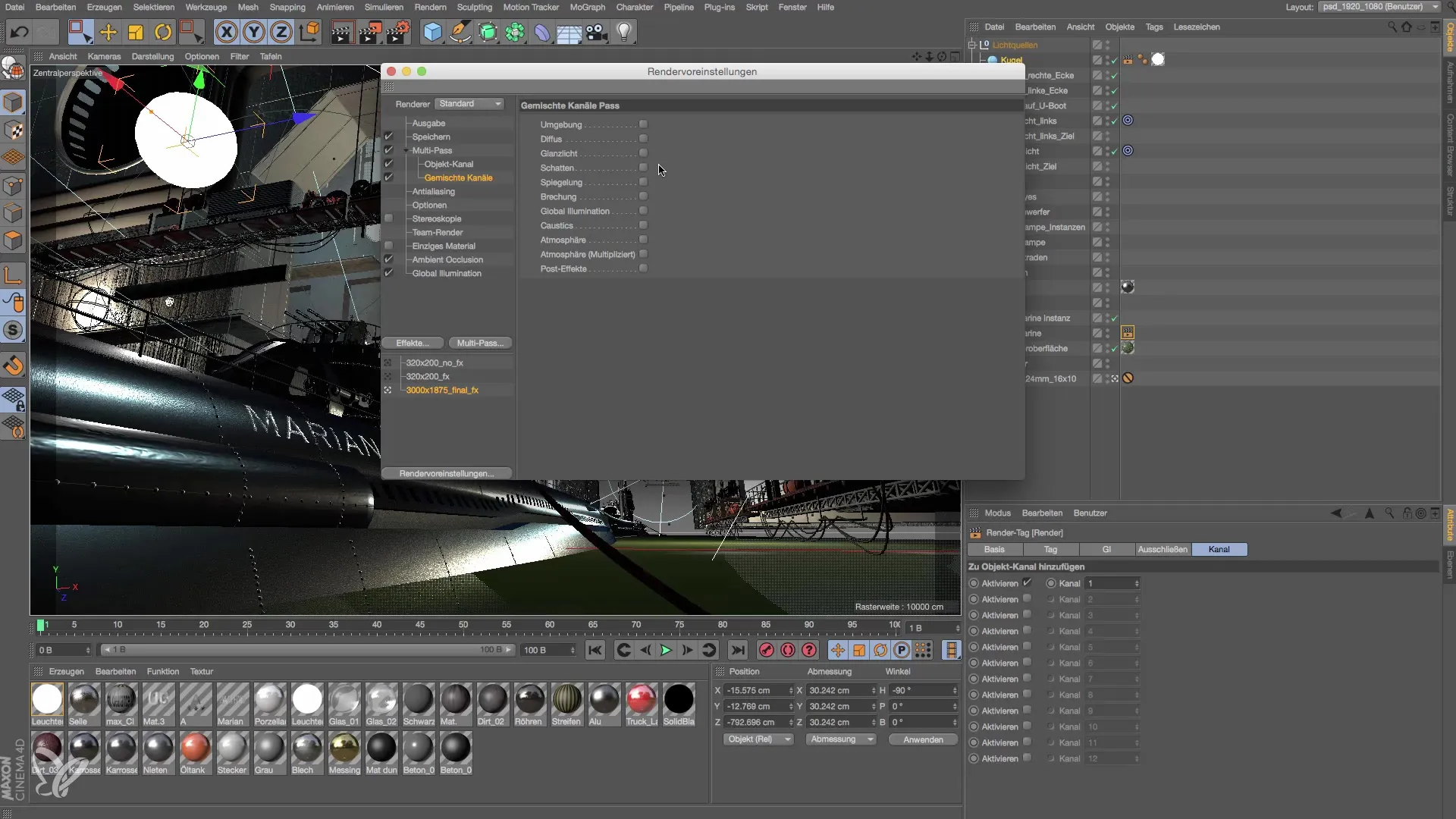Collapse the Multi-Pass tree node

click(406, 150)
